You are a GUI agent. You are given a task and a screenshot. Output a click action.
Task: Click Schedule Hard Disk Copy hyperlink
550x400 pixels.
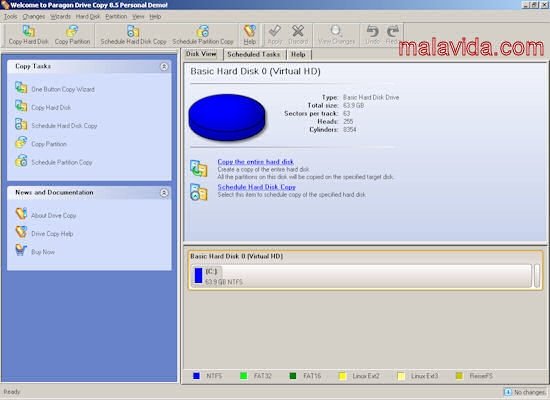tap(256, 187)
